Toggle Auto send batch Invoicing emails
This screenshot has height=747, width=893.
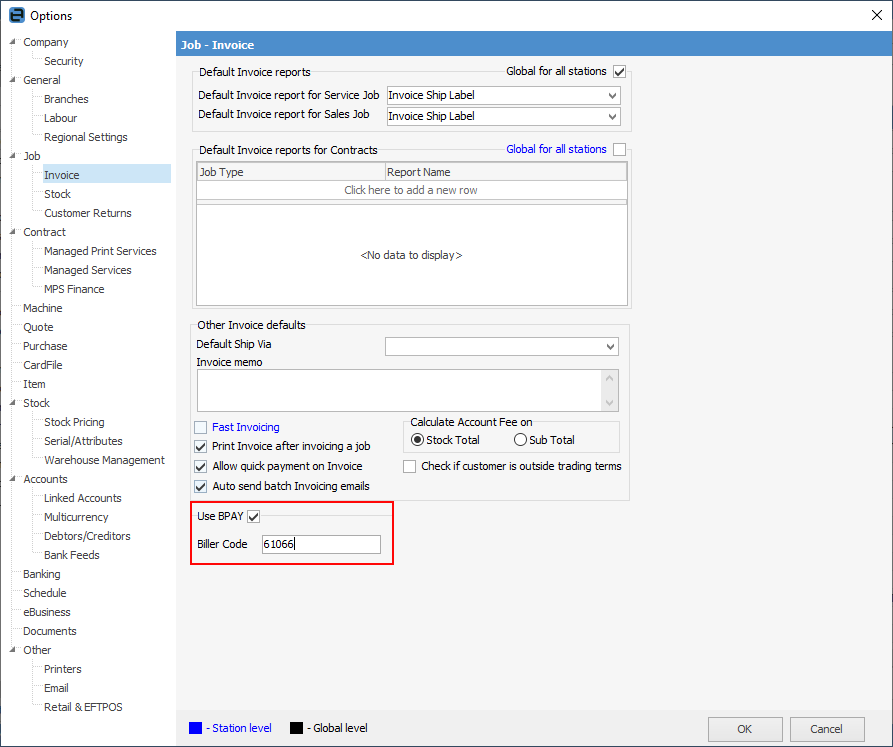(x=200, y=486)
